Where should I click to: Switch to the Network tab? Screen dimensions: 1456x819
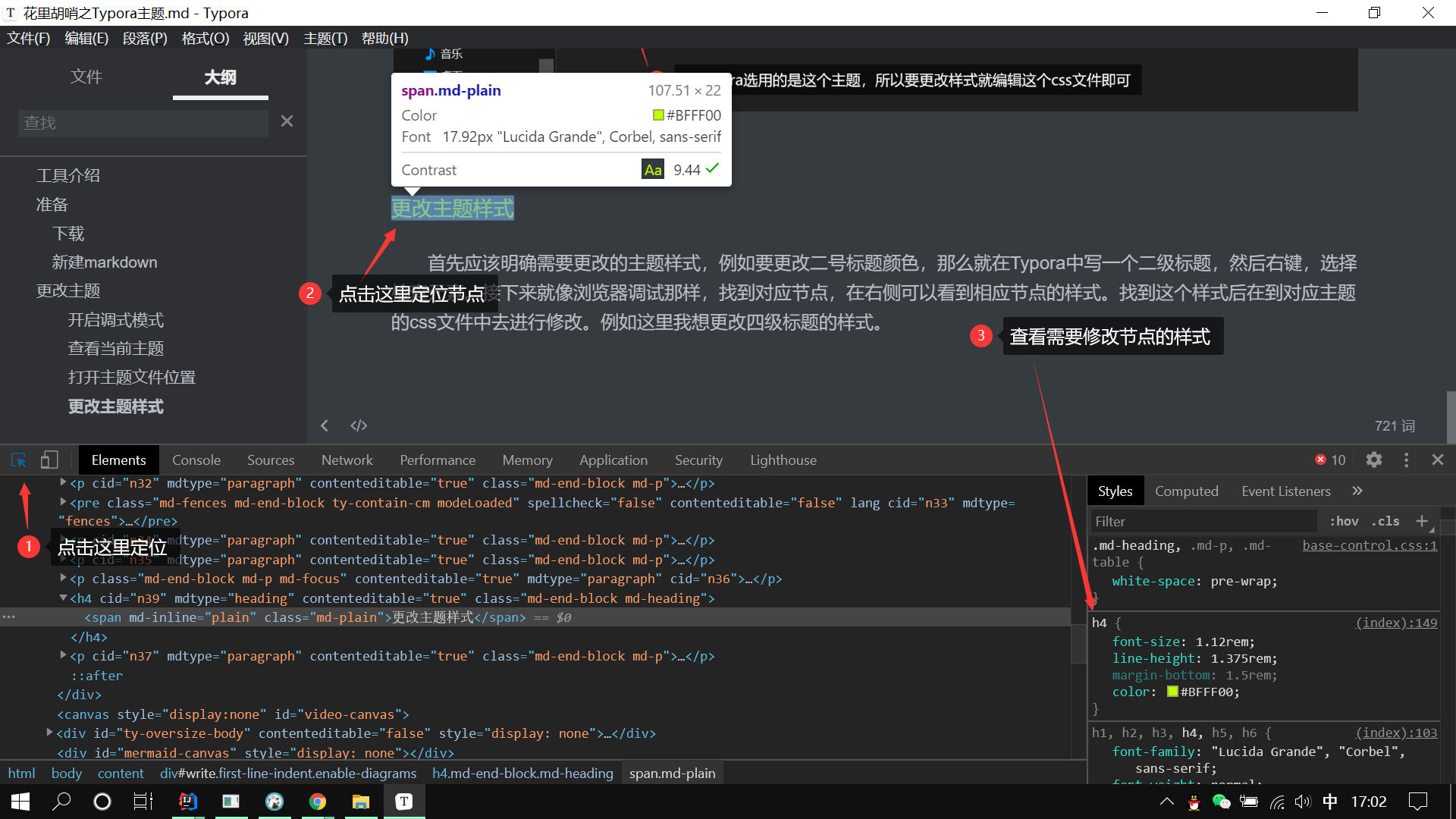(347, 460)
